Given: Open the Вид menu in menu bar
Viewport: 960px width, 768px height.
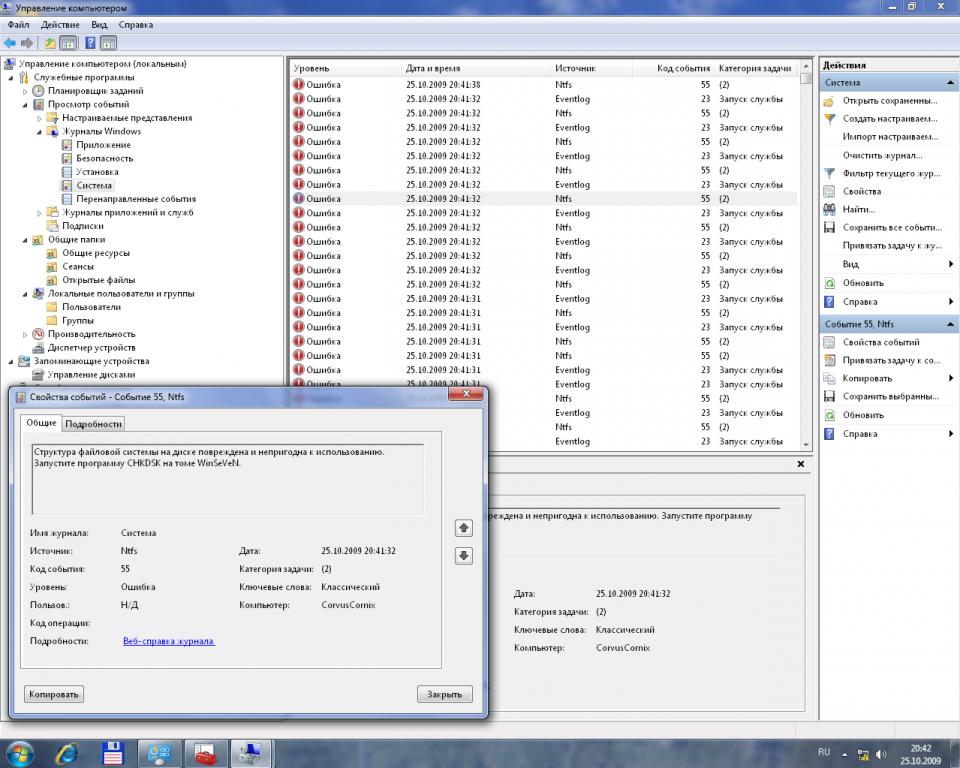Looking at the screenshot, I should pyautogui.click(x=99, y=24).
